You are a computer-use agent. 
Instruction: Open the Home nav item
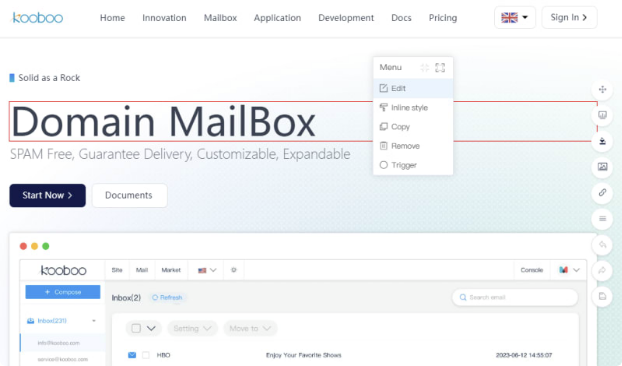pyautogui.click(x=112, y=18)
